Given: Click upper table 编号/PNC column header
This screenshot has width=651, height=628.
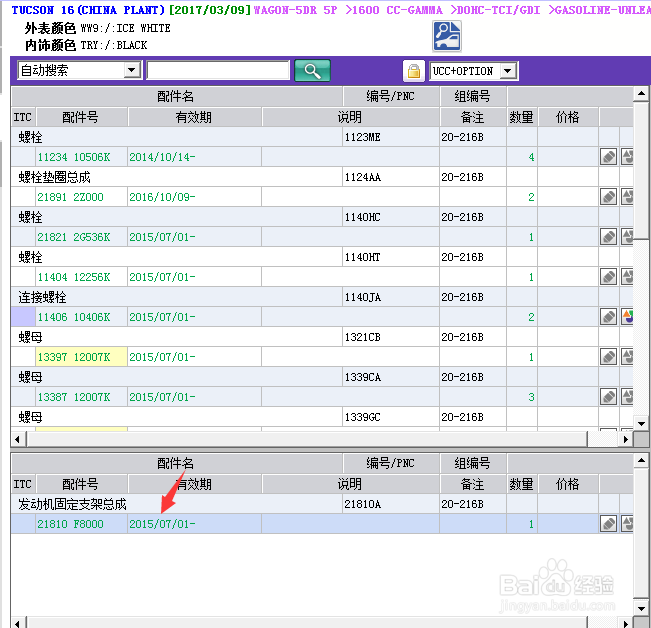Looking at the screenshot, I should [x=391, y=96].
